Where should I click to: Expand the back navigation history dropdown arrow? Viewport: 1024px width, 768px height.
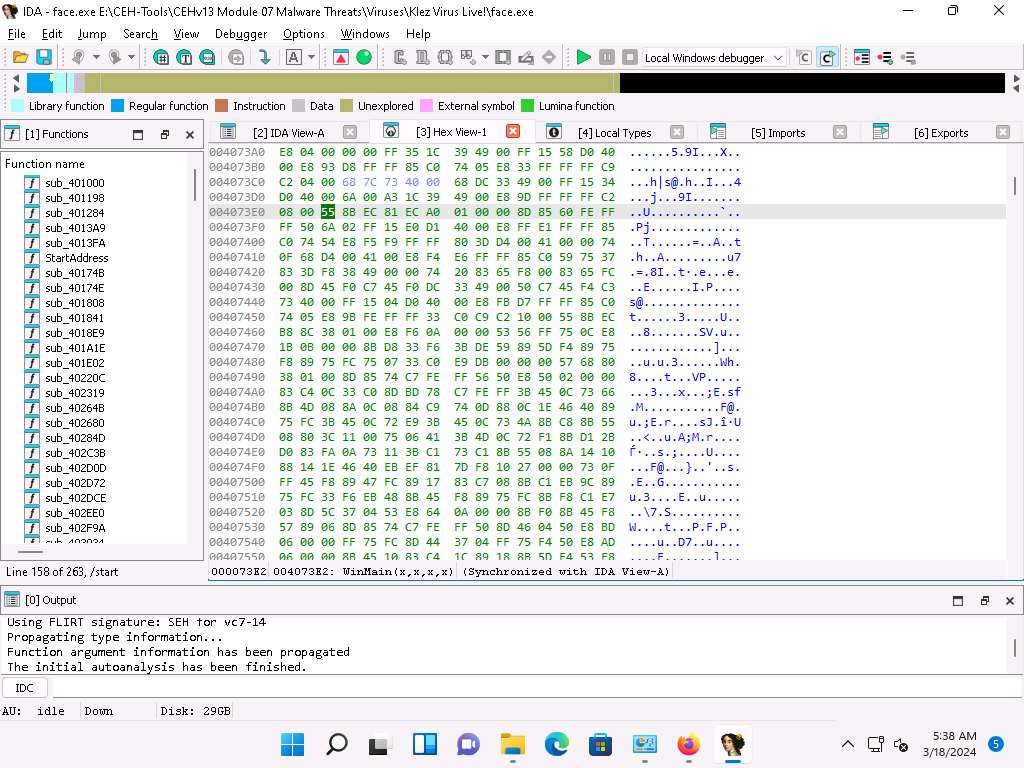(96, 58)
